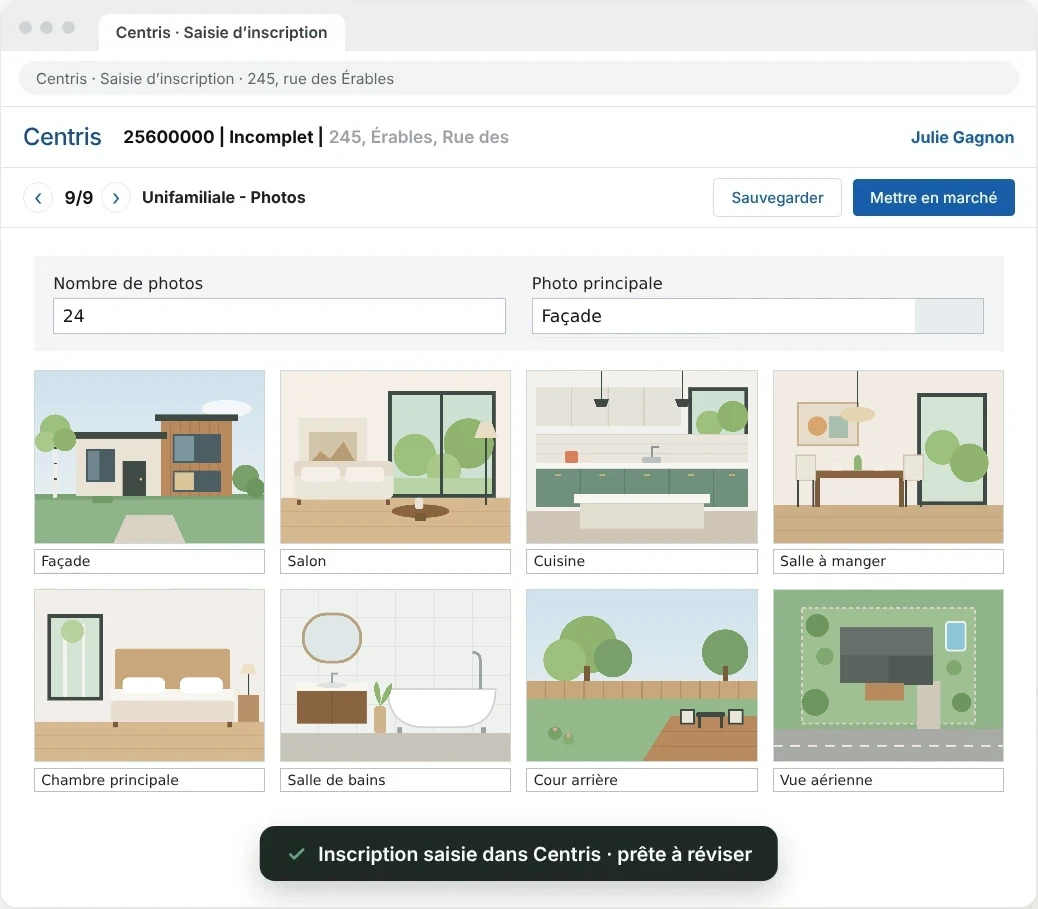Screen dimensions: 1038x909
Task: Edit the Cour arrière caption field
Action: tap(641, 780)
